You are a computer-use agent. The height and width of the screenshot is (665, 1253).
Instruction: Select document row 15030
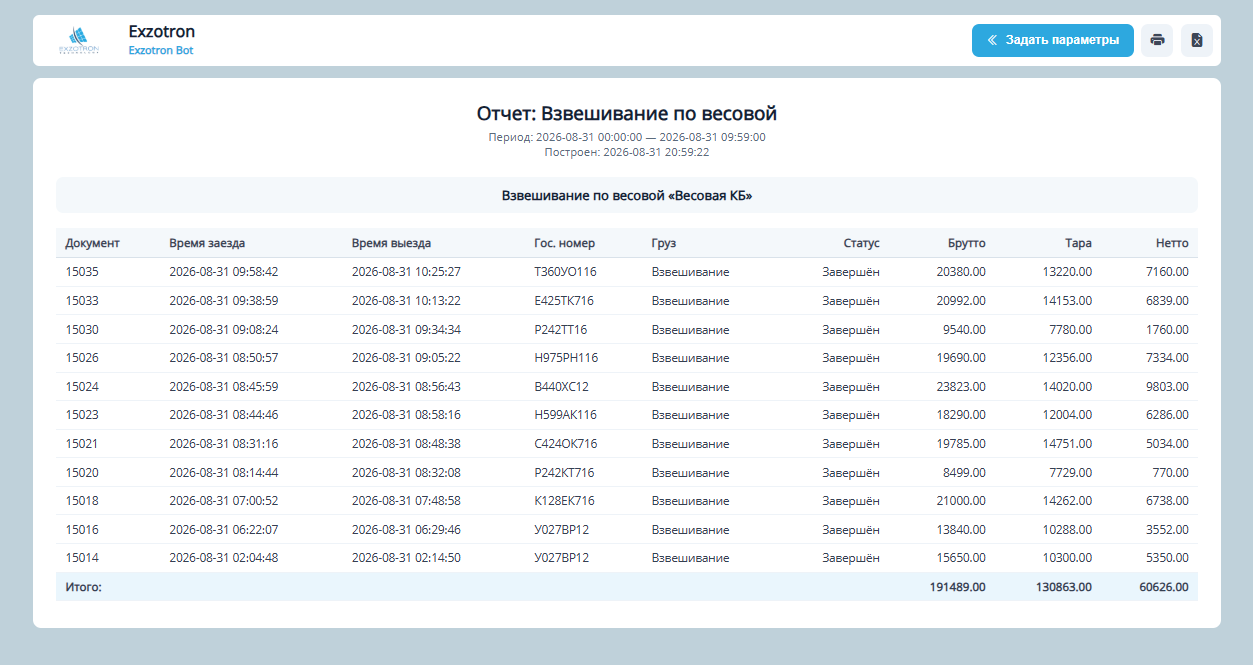pos(627,329)
